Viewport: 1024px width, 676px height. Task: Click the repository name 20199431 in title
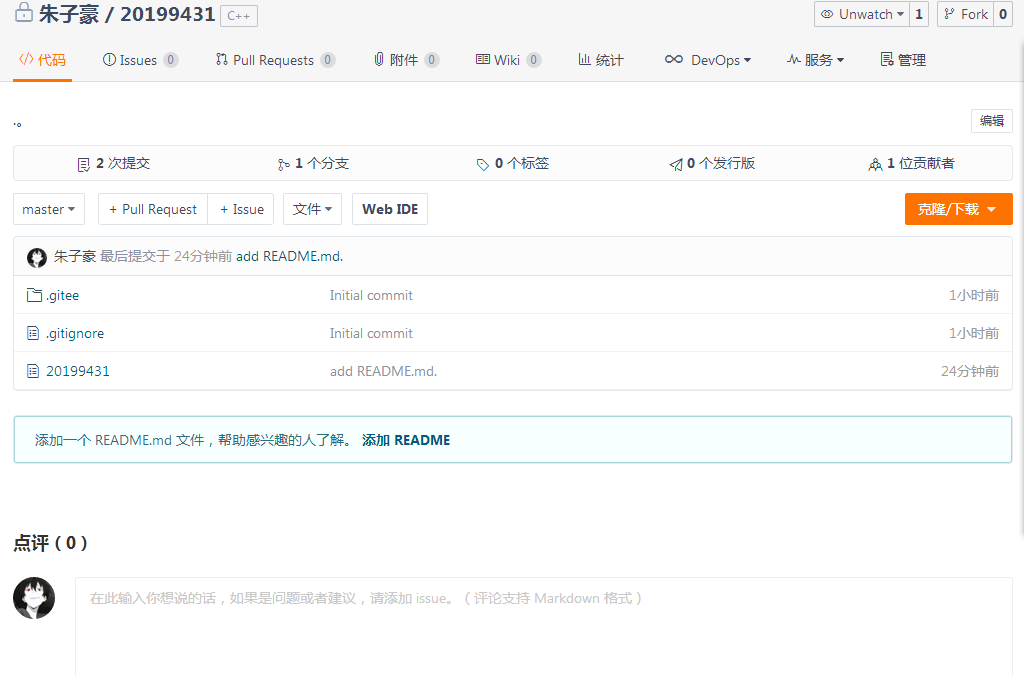coord(168,14)
